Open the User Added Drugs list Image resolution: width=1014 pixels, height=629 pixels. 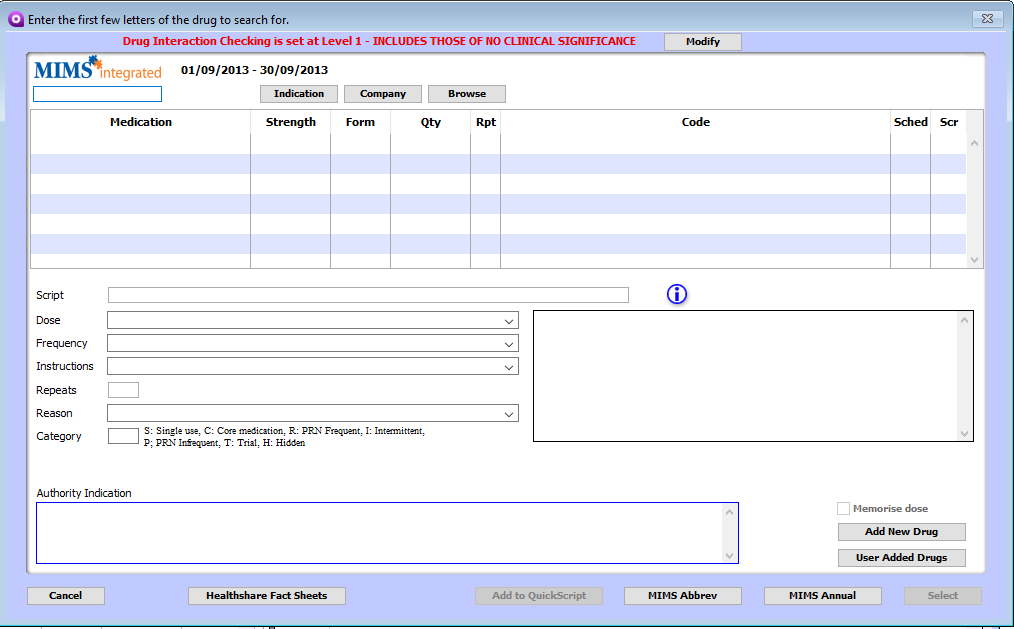tap(901, 557)
